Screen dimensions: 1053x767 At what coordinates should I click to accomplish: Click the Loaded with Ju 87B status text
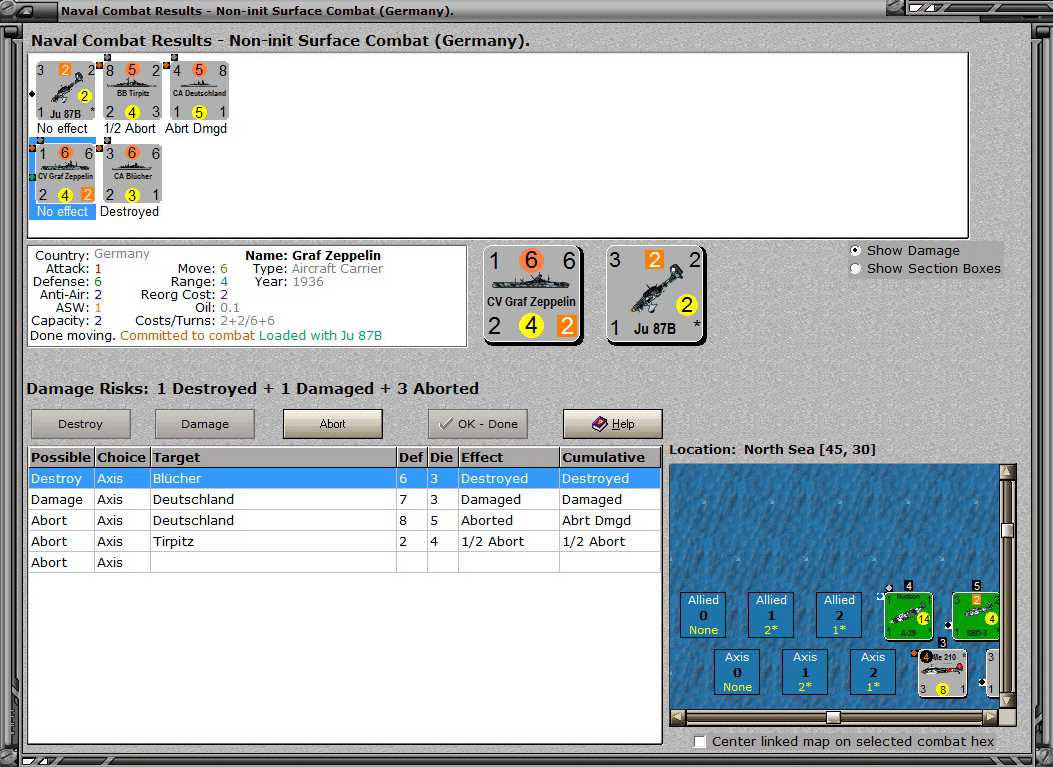[320, 335]
